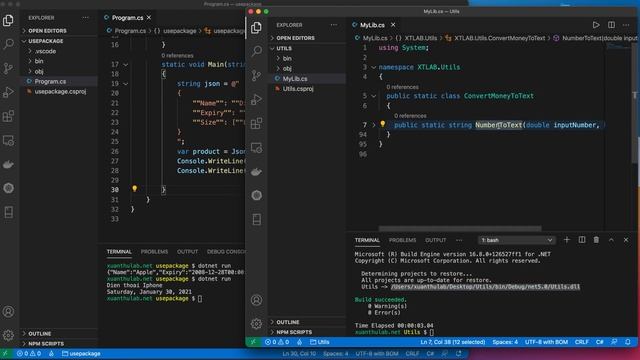Viewport: 640px width, 360px height.
Task: Open remote indicator in Utils status bar
Action: 253,342
